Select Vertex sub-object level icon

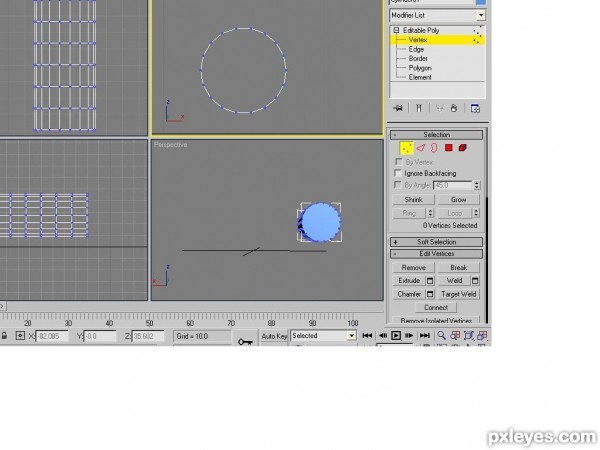click(x=406, y=148)
